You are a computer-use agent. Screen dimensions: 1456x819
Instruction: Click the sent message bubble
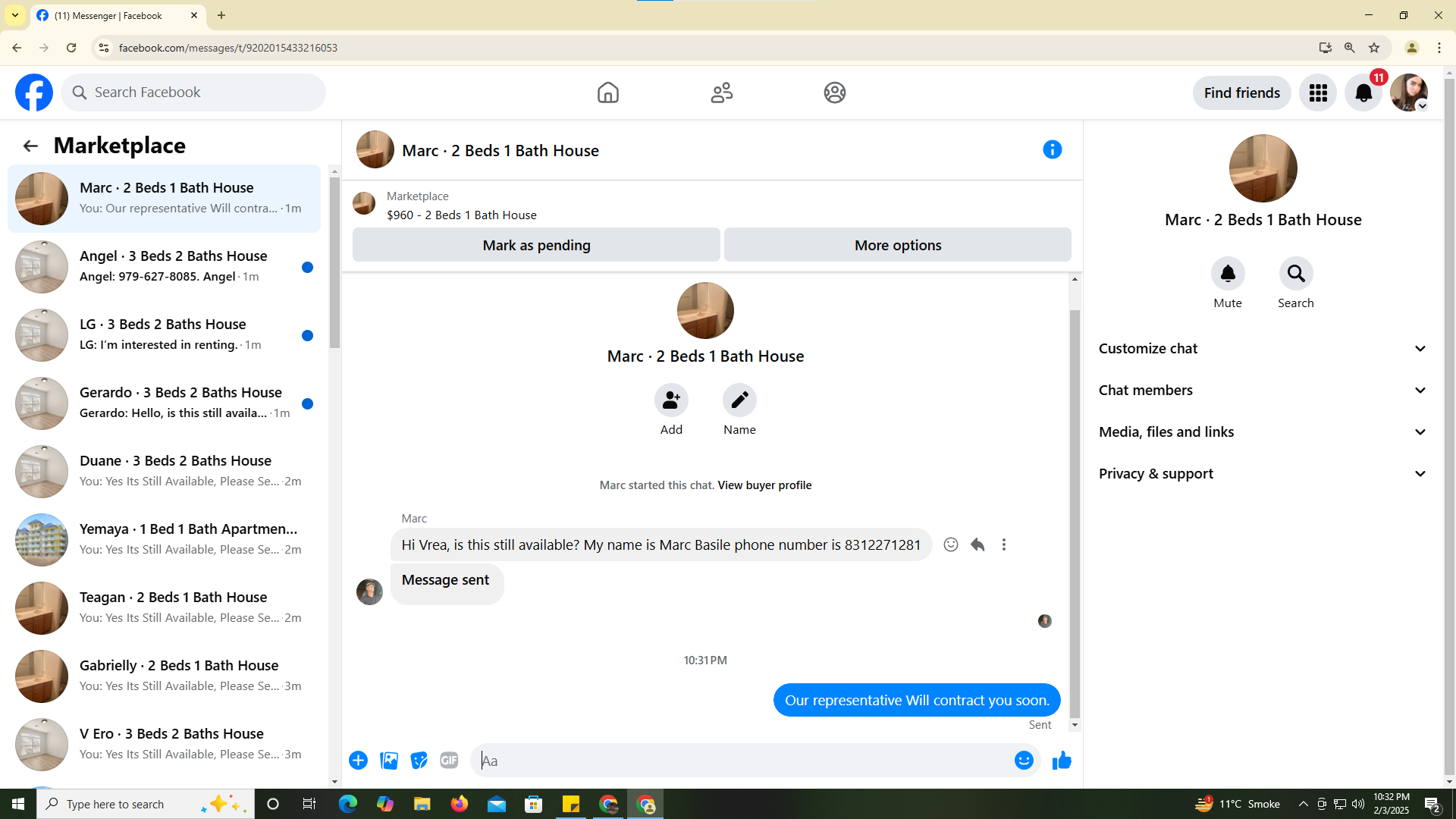point(917,700)
